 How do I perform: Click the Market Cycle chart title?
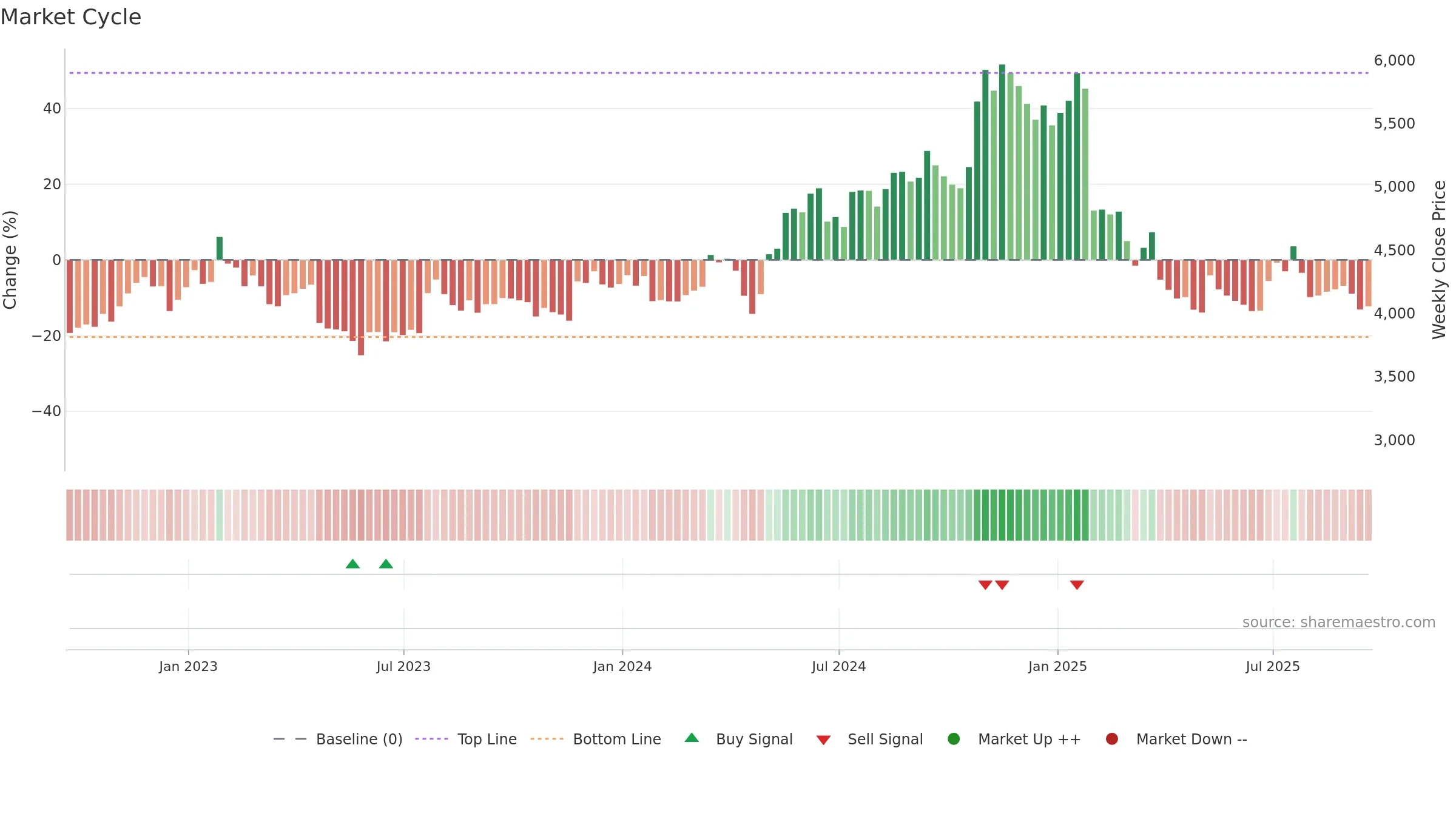click(71, 17)
